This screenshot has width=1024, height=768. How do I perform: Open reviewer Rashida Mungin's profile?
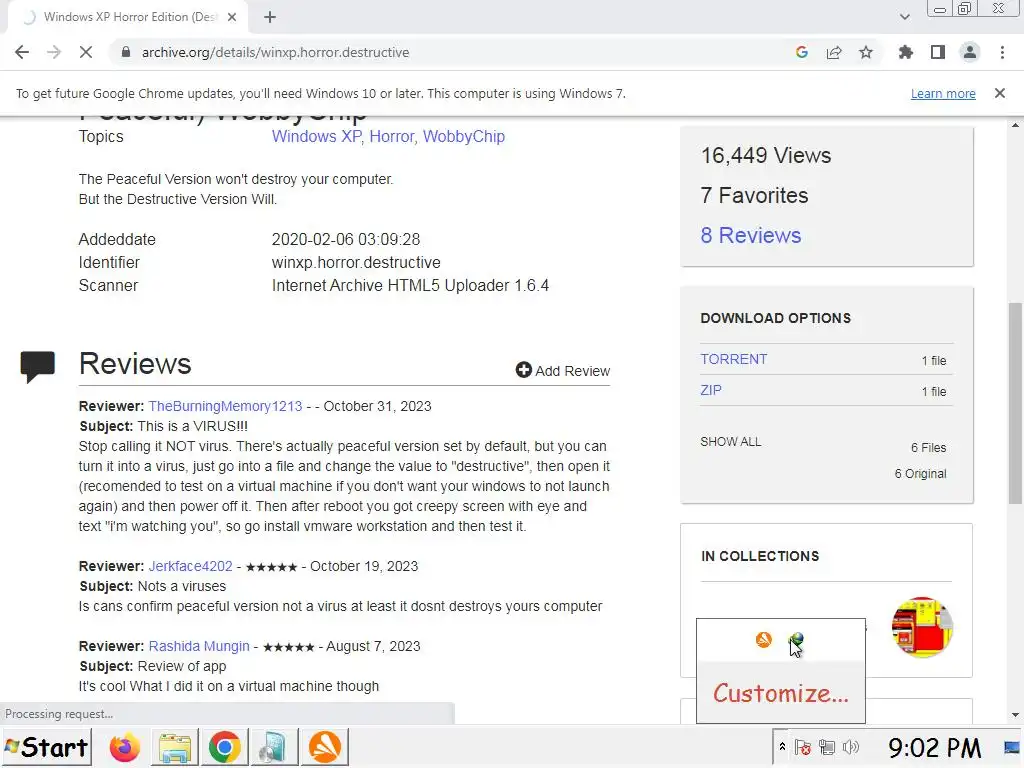[199, 646]
